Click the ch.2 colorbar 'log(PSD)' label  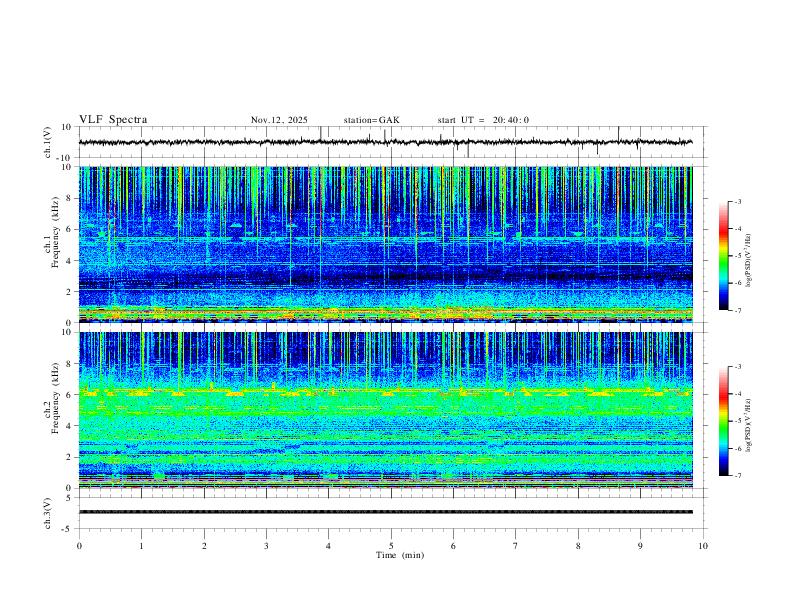[x=749, y=425]
